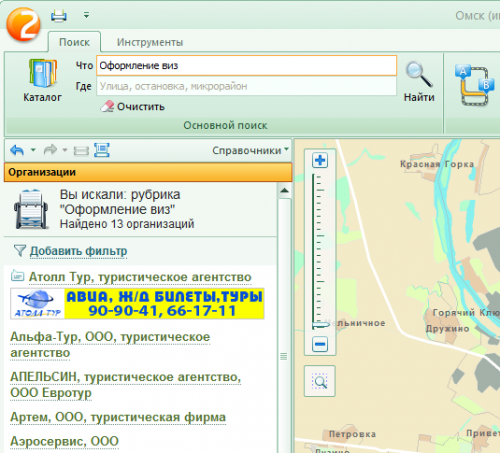
Task: Switch to the Поиск tab
Action: [74, 42]
